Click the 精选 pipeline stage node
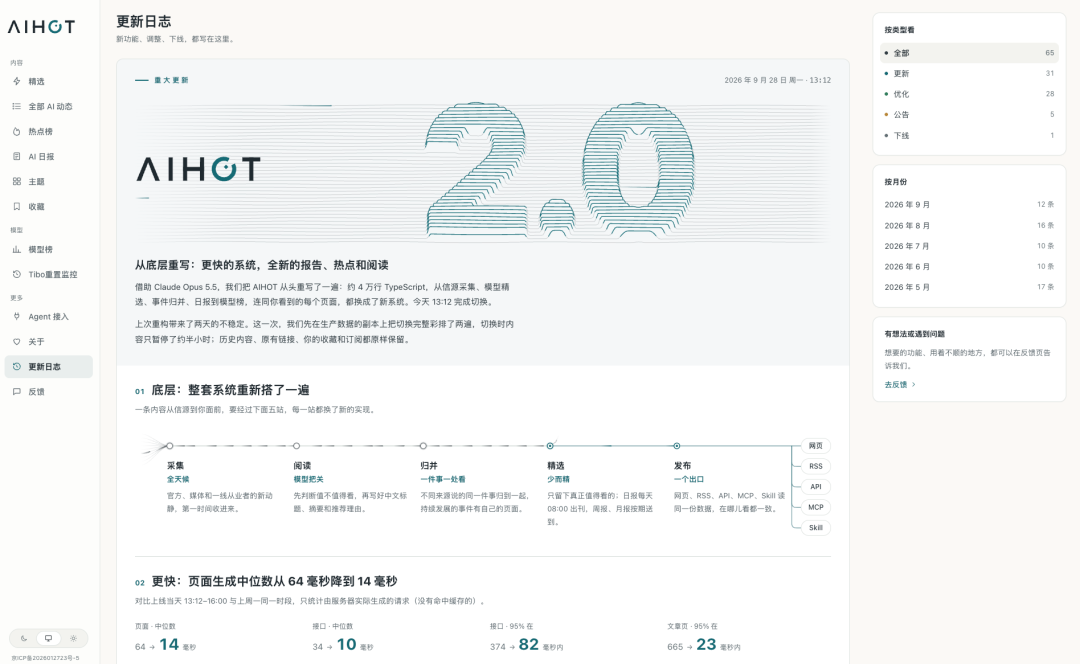The height and width of the screenshot is (664, 1080). [x=550, y=446]
